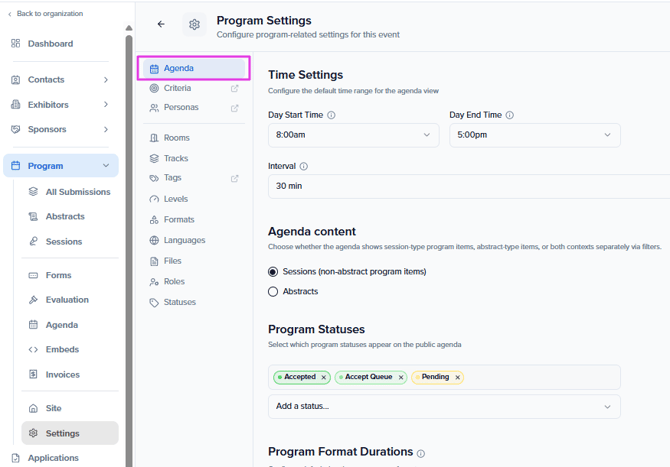Open the Day Start Time dropdown
670x467 pixels.
pyautogui.click(x=353, y=135)
